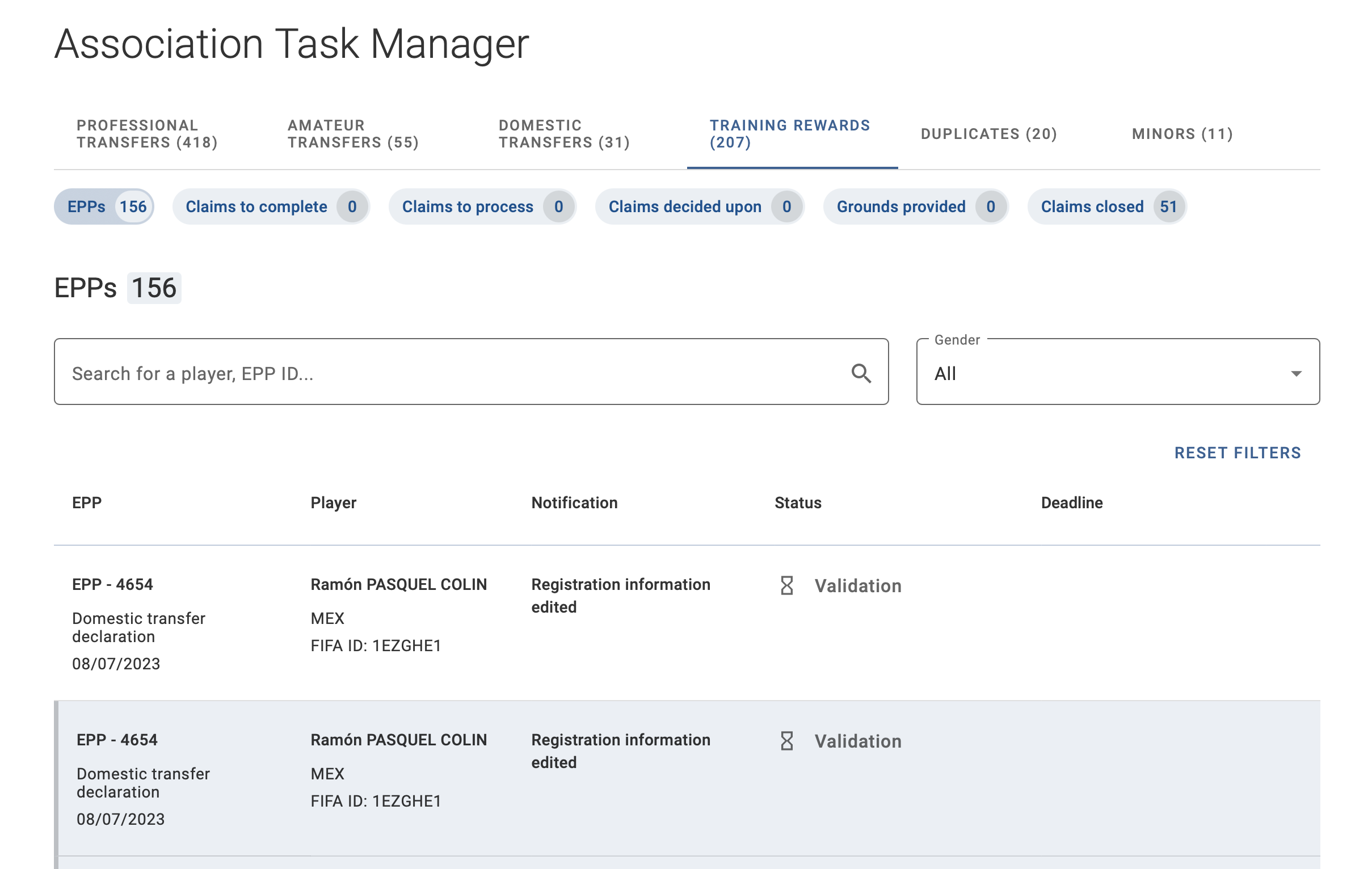Click Ramón PASQUEL COLIN in highlighted row
The height and width of the screenshot is (869, 1372).
pos(398,740)
